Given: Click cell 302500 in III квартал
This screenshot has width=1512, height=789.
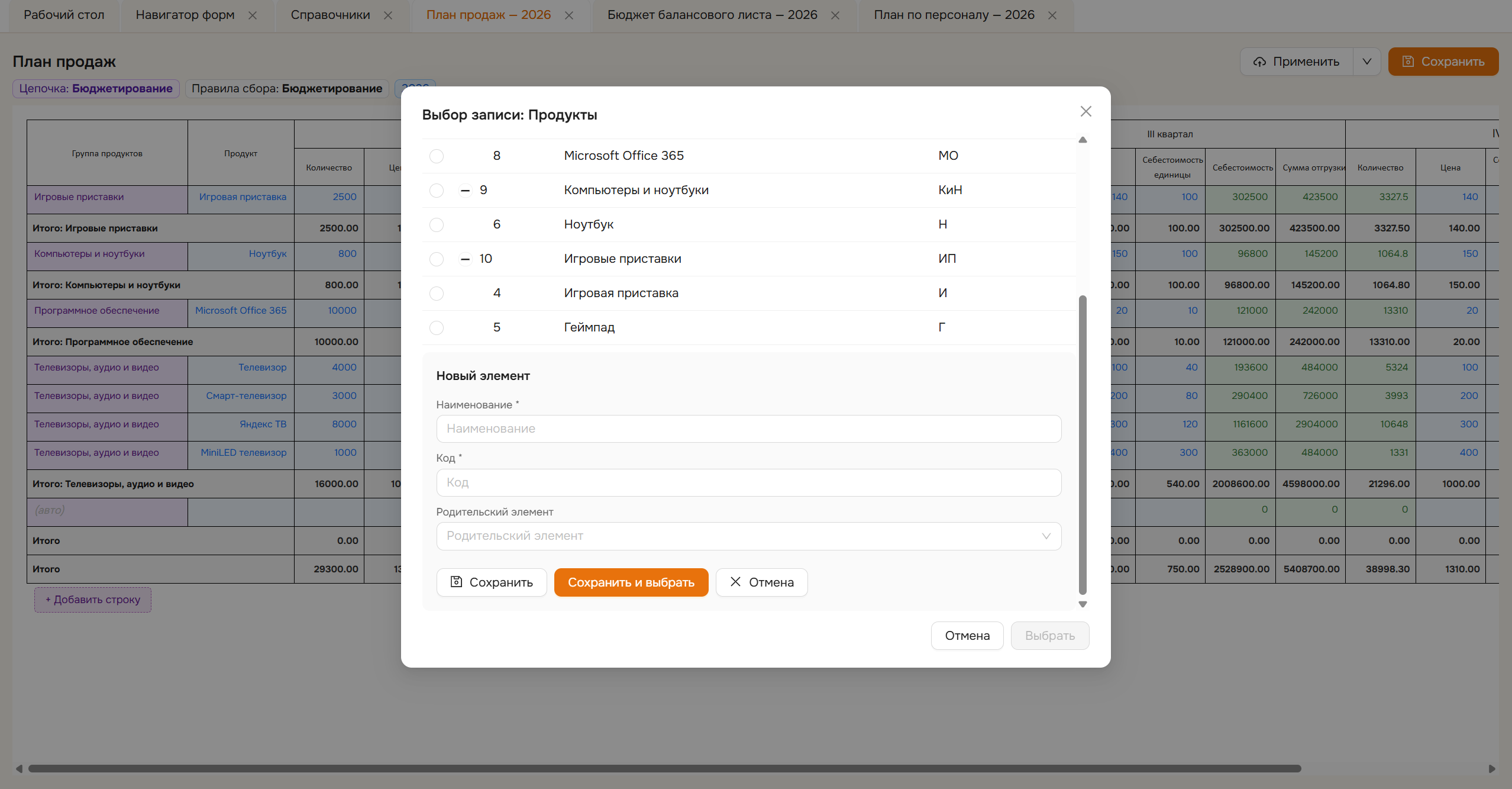Looking at the screenshot, I should [x=1240, y=200].
